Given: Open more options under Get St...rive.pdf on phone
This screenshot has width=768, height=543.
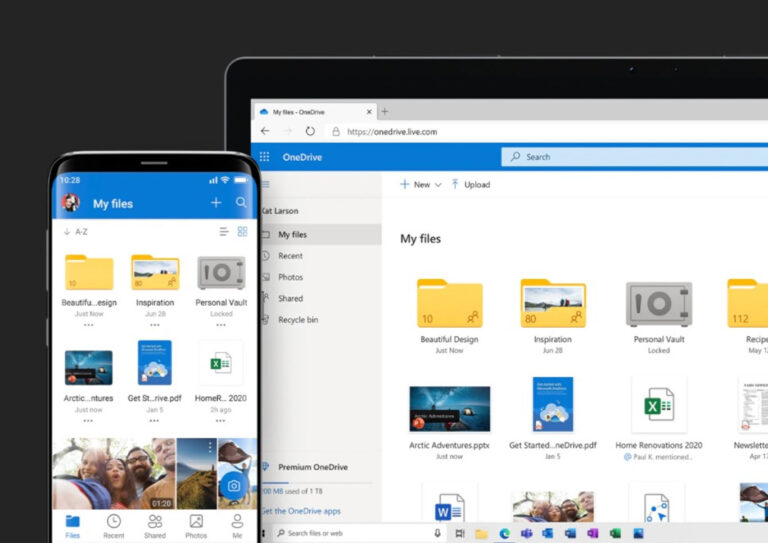Looking at the screenshot, I should [x=154, y=421].
